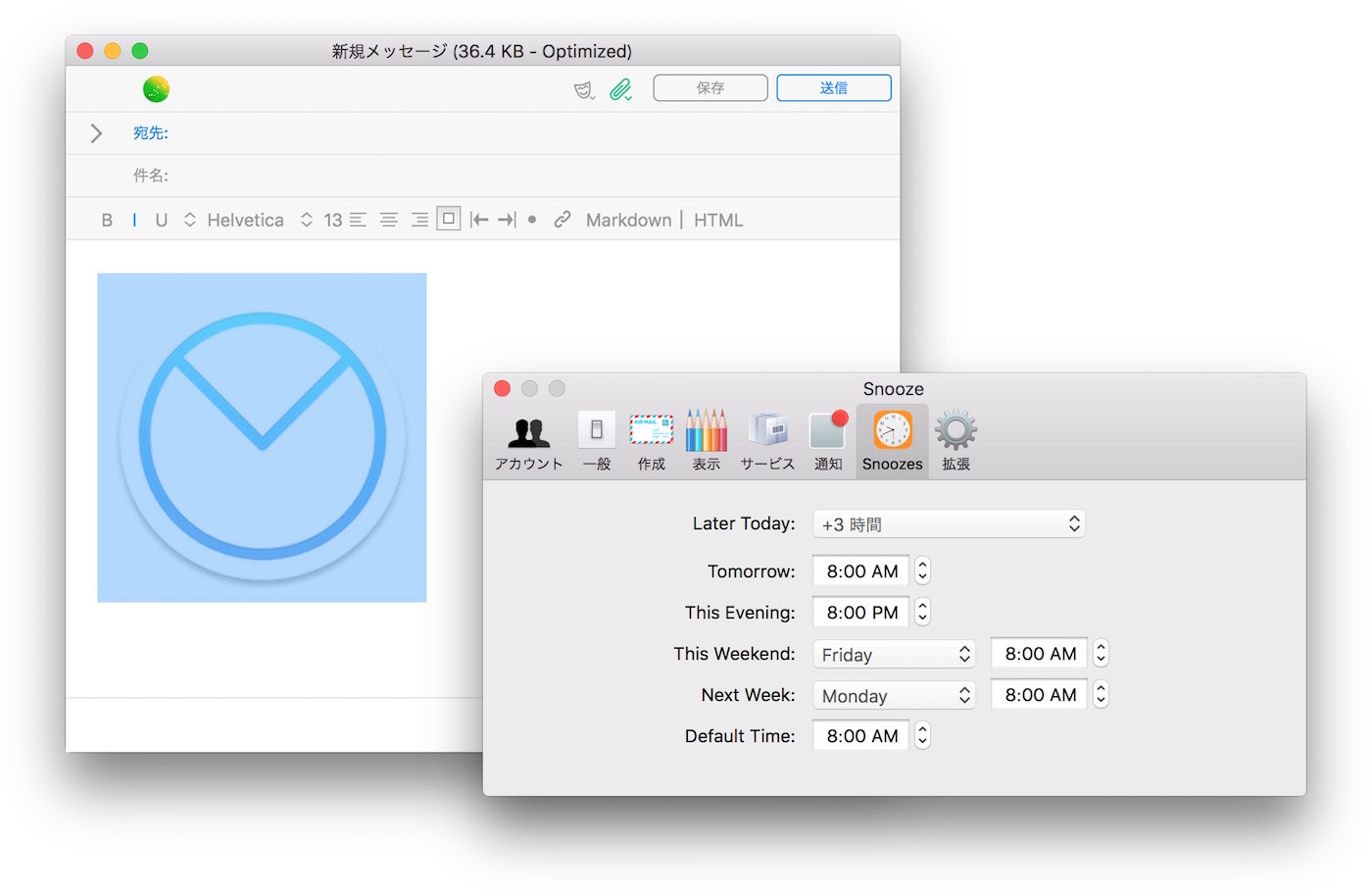Click the This Weekend time stepper

(1101, 654)
